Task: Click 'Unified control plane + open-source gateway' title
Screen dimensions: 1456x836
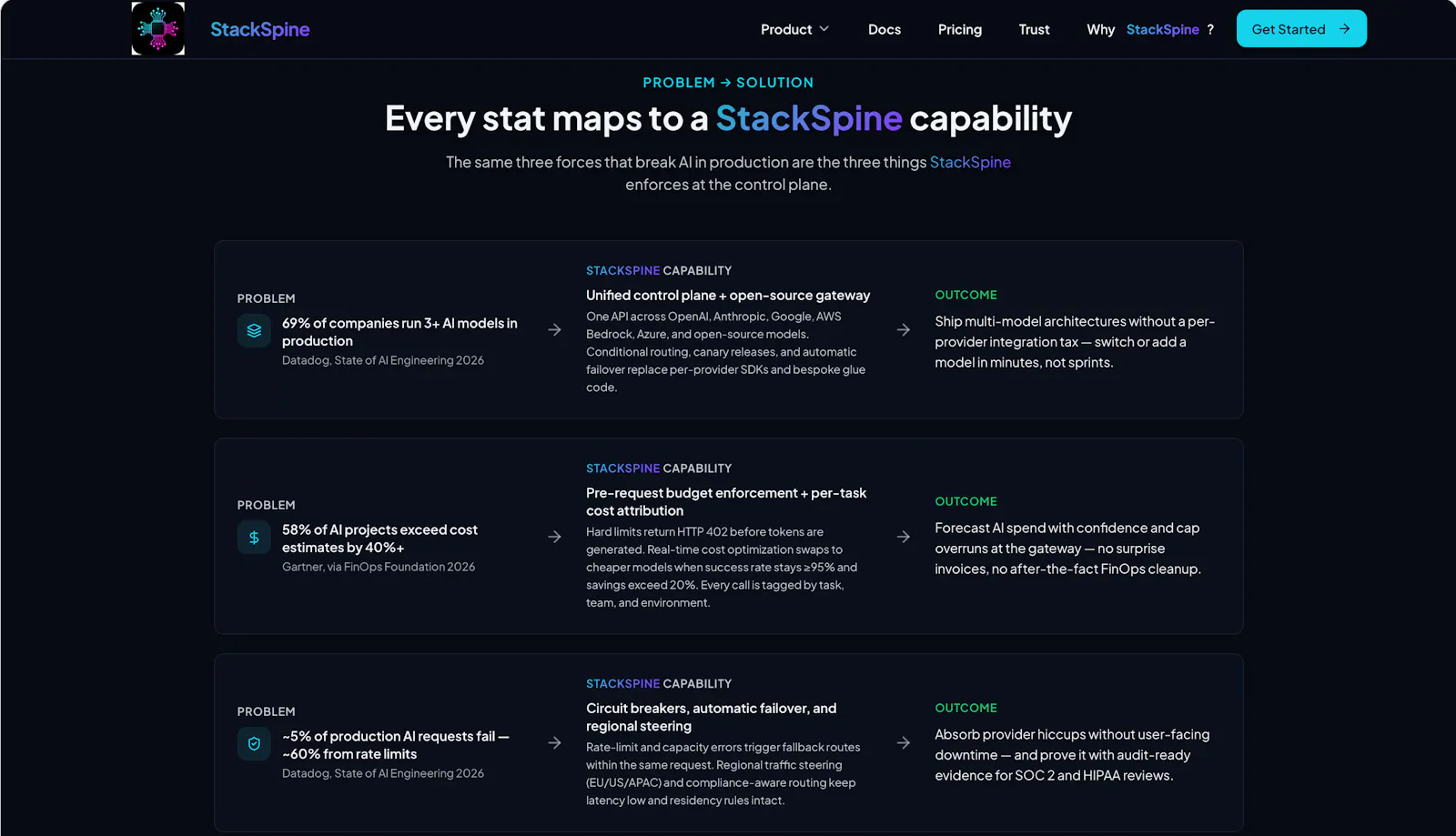Action: pos(728,296)
